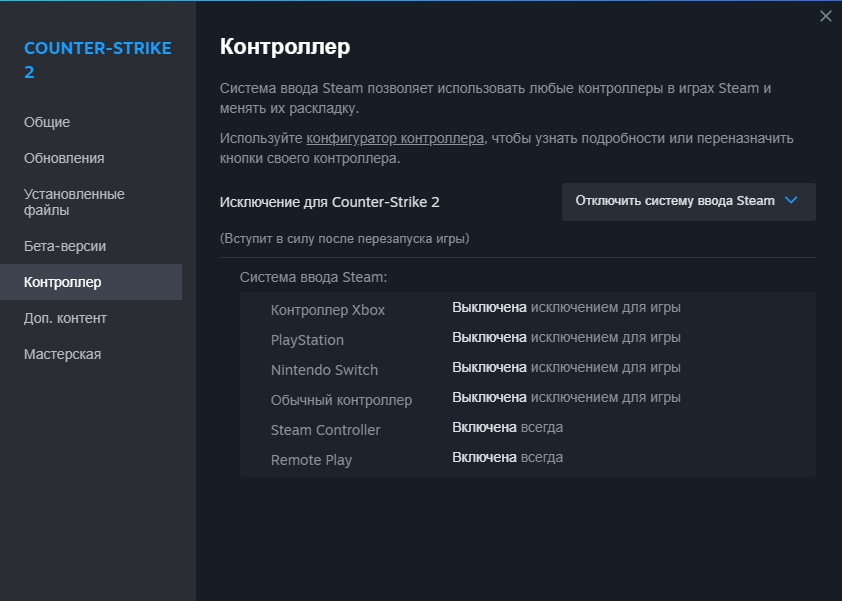Switch to 'Бета-версии' tab
The image size is (842, 601).
coord(65,246)
